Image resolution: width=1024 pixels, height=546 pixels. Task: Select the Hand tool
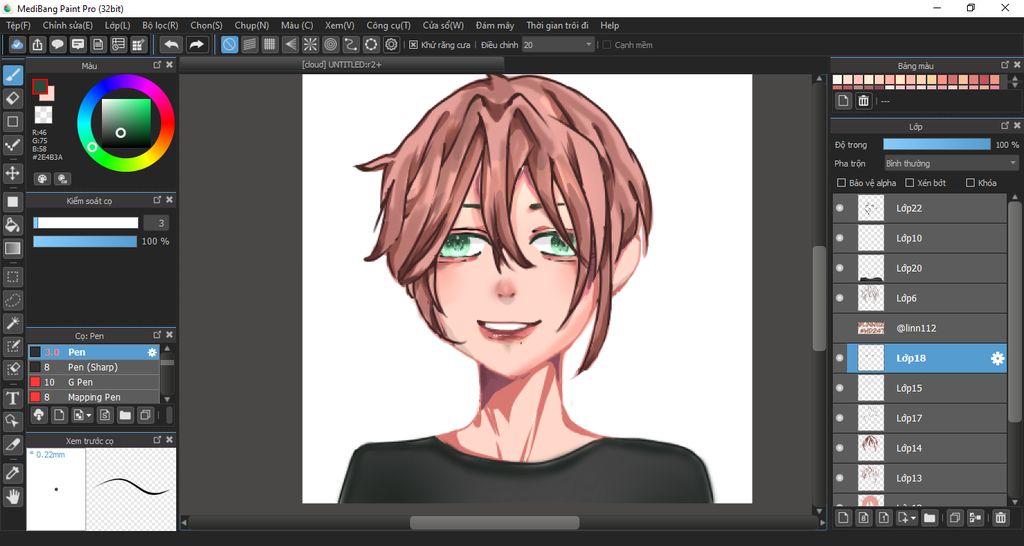(12, 496)
